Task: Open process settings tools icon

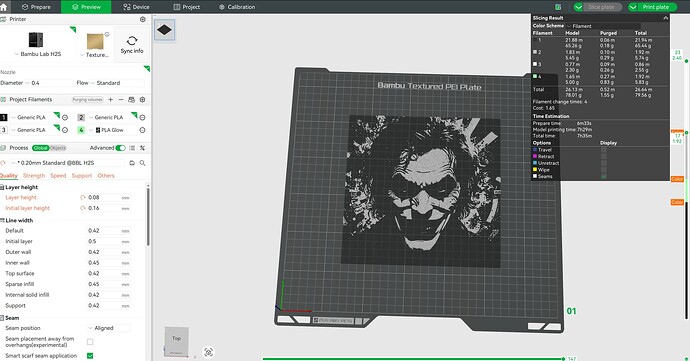Action: [x=143, y=148]
